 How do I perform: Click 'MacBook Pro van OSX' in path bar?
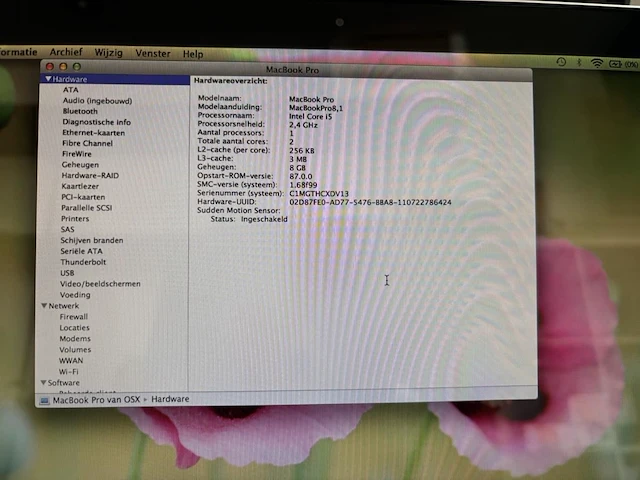96,400
